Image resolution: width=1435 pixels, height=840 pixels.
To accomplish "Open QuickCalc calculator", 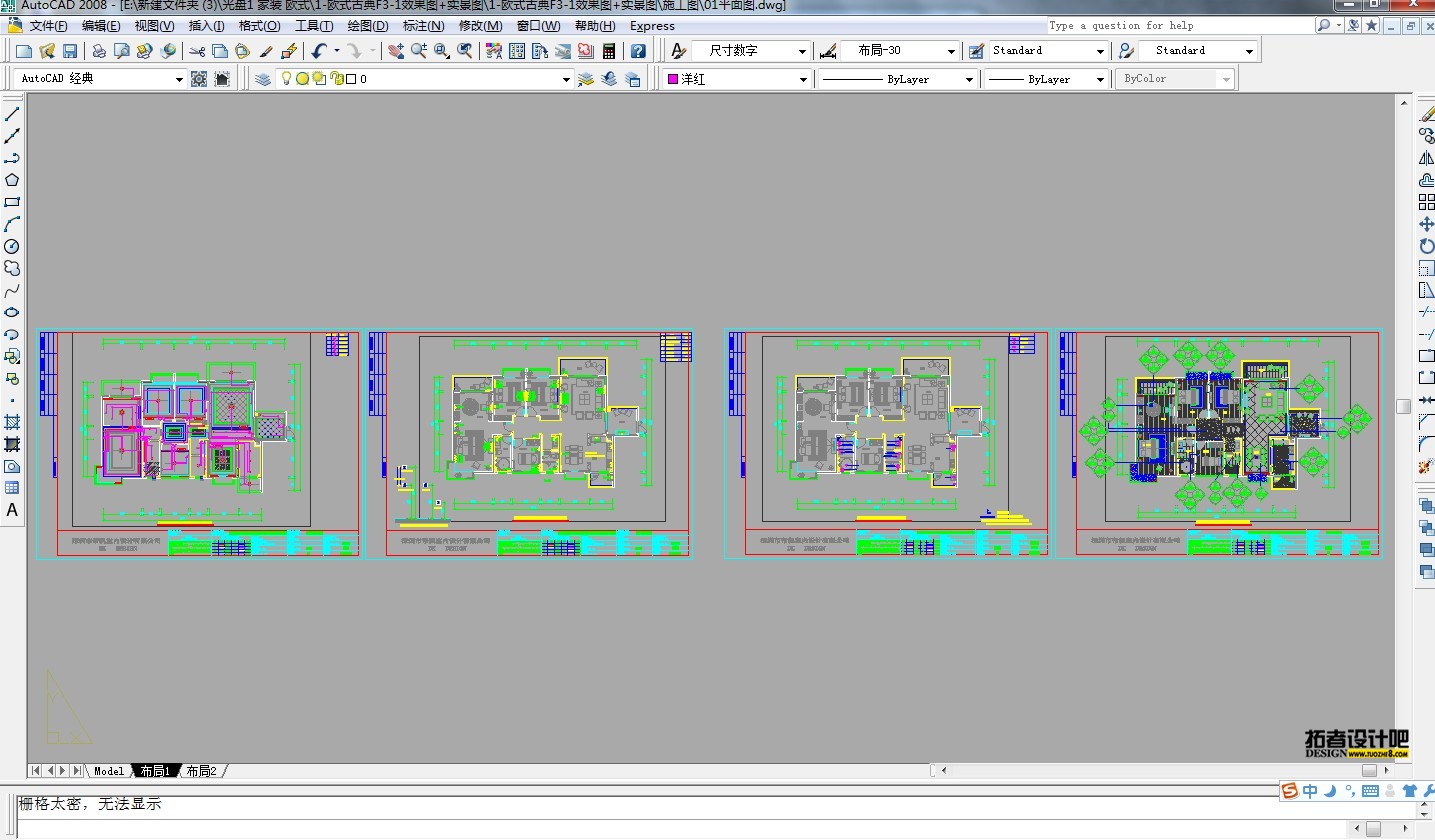I will click(x=608, y=50).
